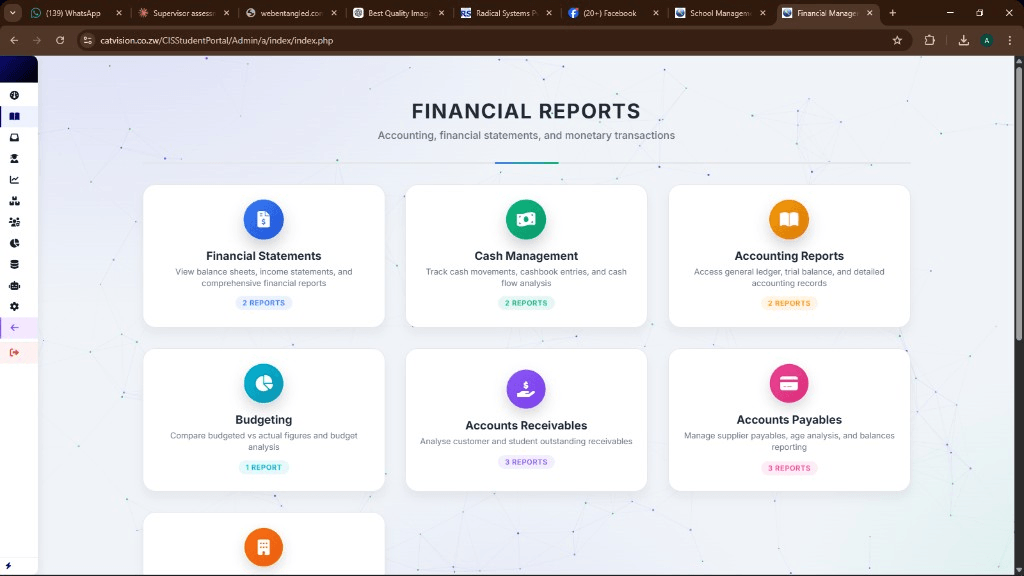Viewport: 1024px width, 576px height.
Task: Click the page vertical scrollbar thumb
Action: (1018, 202)
